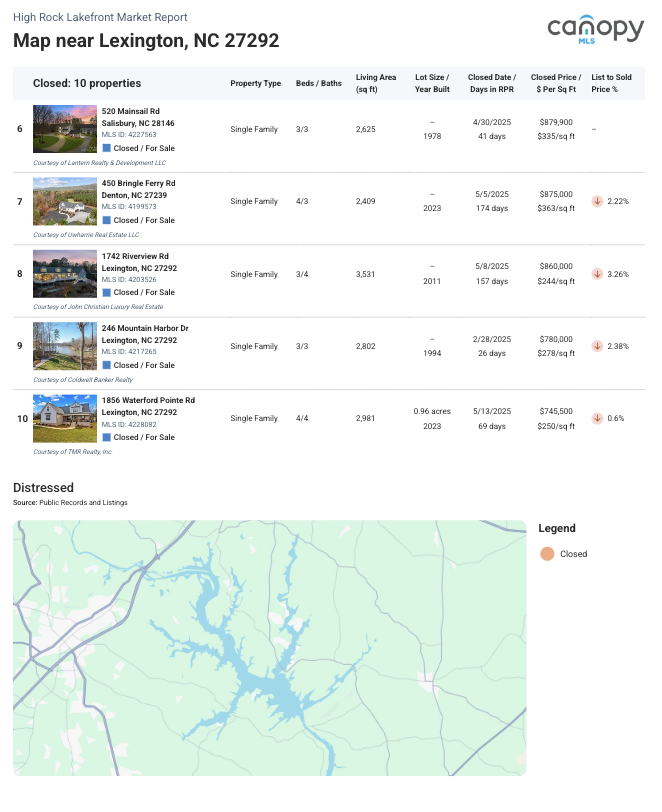Click the down-arrow icon beside 3.26%
Image resolution: width=662 pixels, height=812 pixels.
point(597,274)
